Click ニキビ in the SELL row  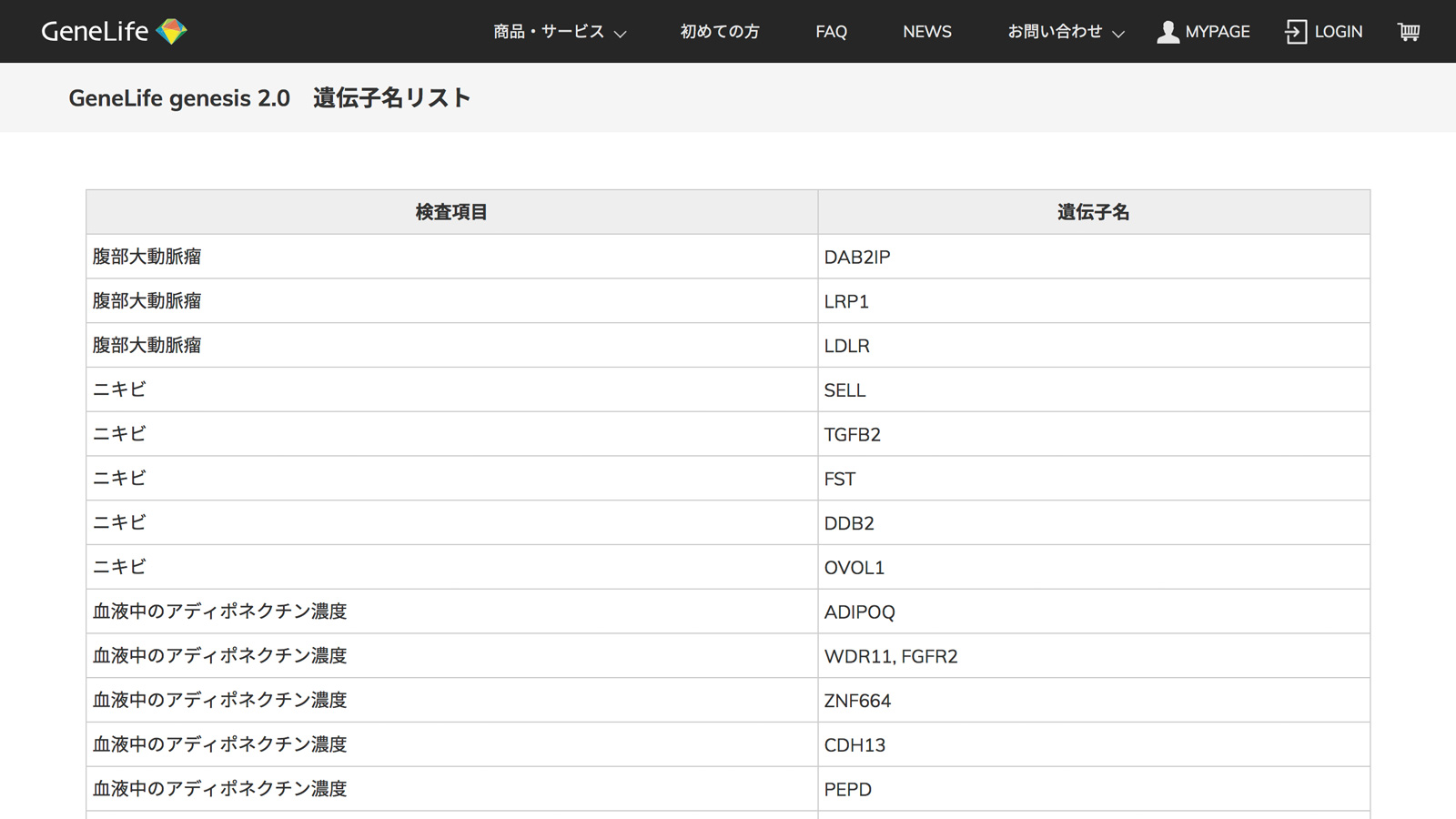point(119,389)
